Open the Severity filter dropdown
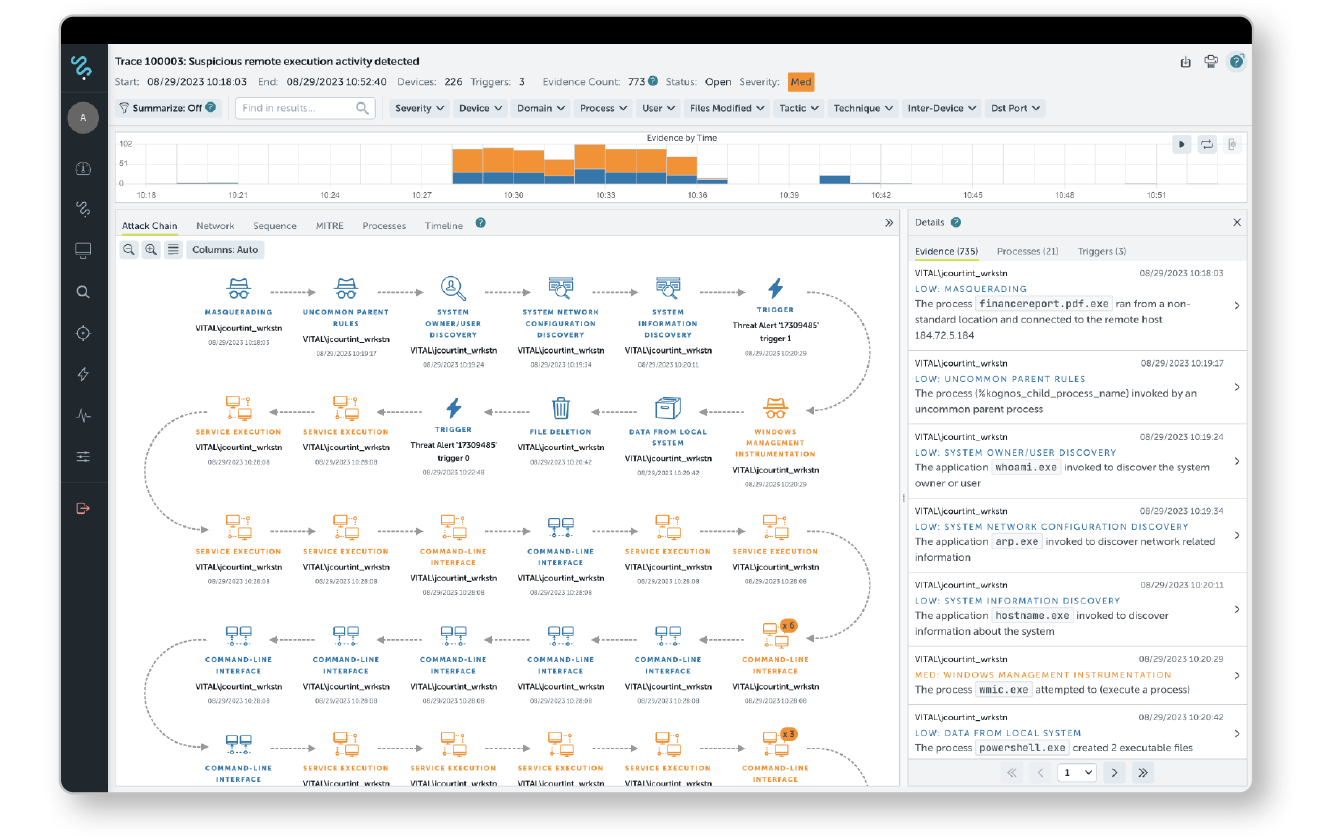This screenshot has height=840, width=1340. [419, 108]
